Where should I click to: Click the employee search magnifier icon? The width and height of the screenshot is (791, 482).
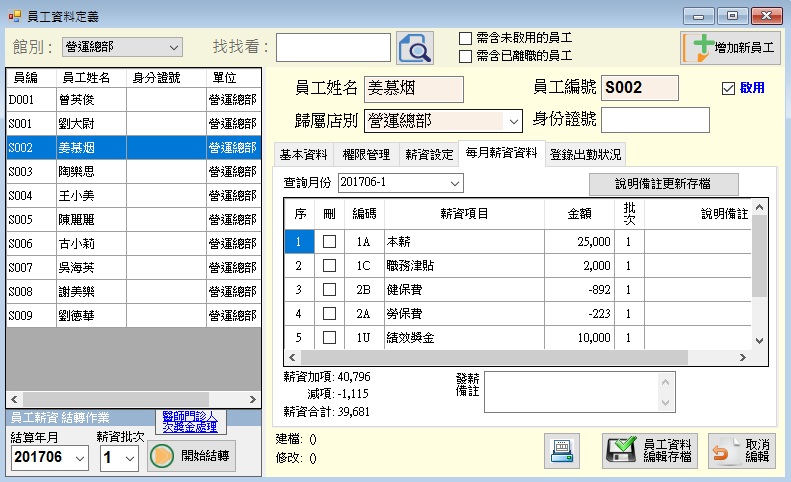[x=414, y=47]
